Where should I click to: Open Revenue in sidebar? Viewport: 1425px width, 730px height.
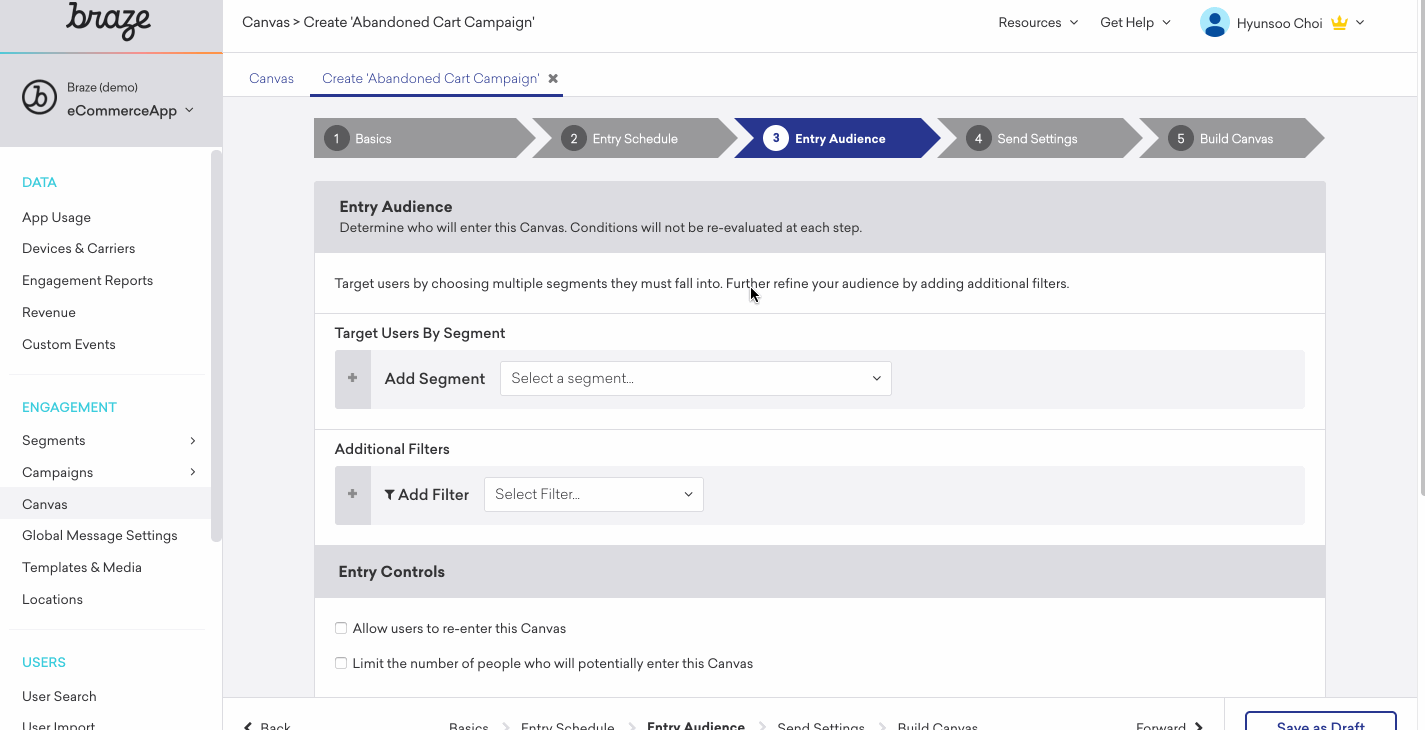coord(49,312)
